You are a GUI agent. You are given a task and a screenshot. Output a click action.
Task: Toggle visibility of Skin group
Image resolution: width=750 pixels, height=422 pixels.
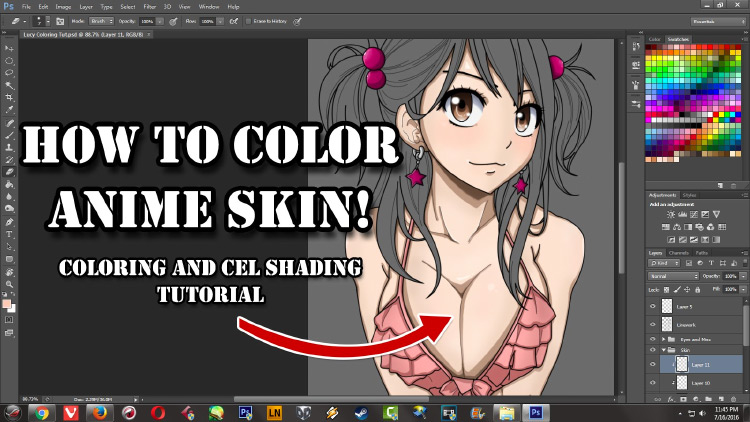coord(652,350)
